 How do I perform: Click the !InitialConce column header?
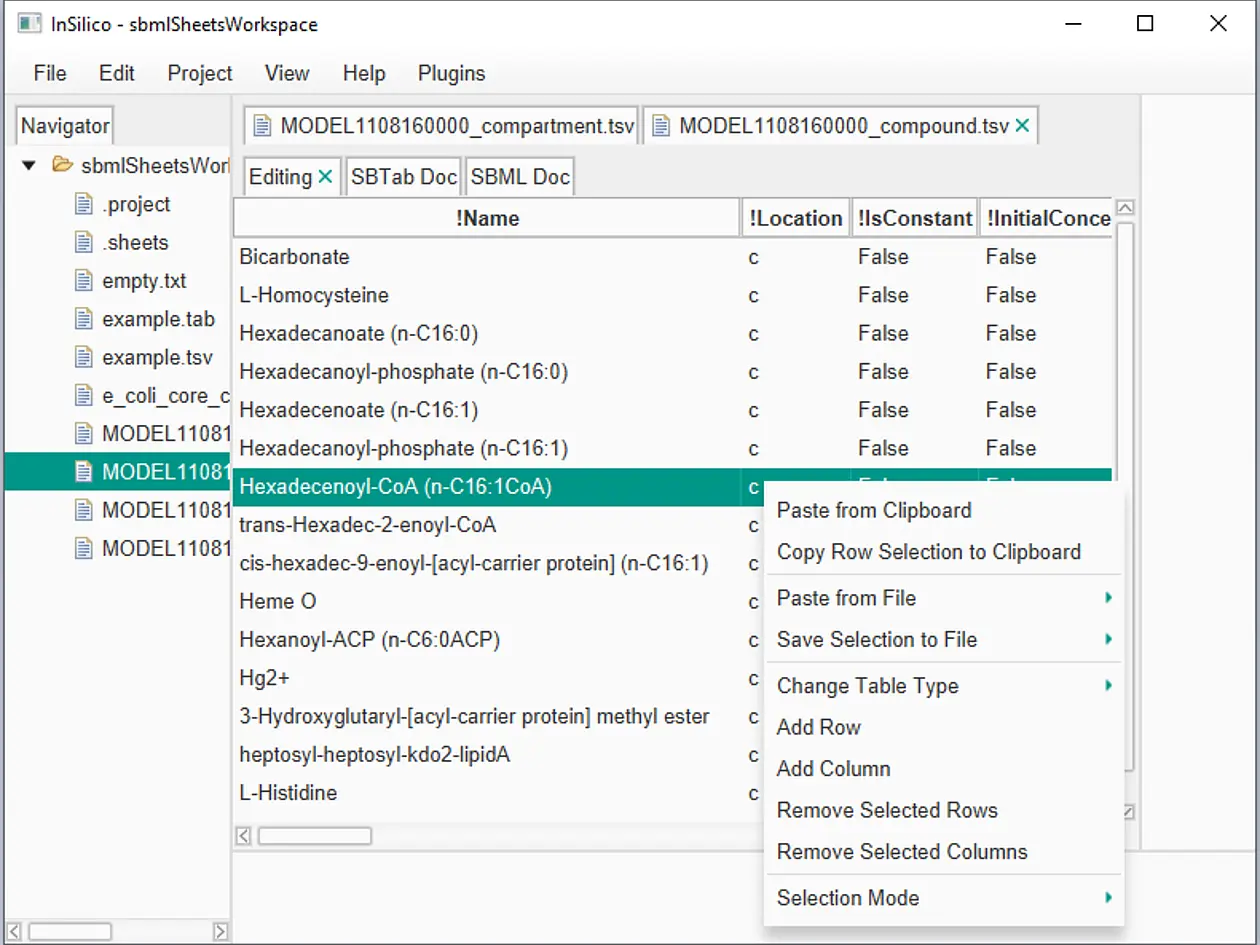tap(1046, 218)
